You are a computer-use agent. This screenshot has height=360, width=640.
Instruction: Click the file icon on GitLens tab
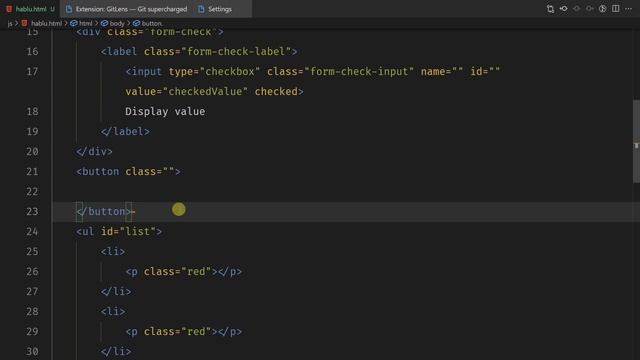69,9
